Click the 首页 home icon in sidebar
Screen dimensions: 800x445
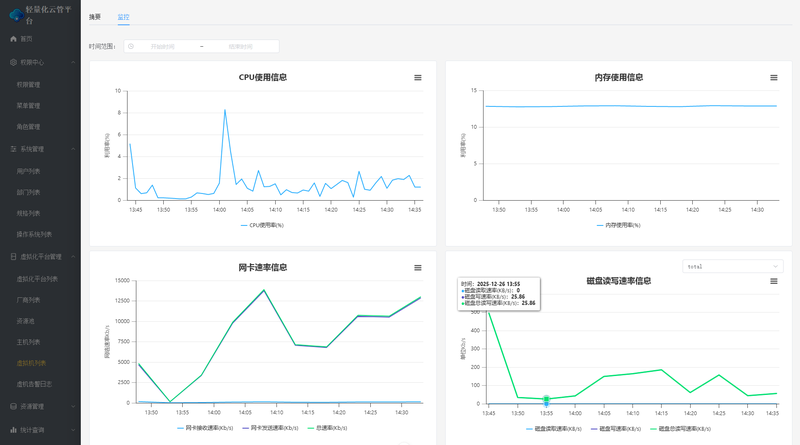pos(13,39)
